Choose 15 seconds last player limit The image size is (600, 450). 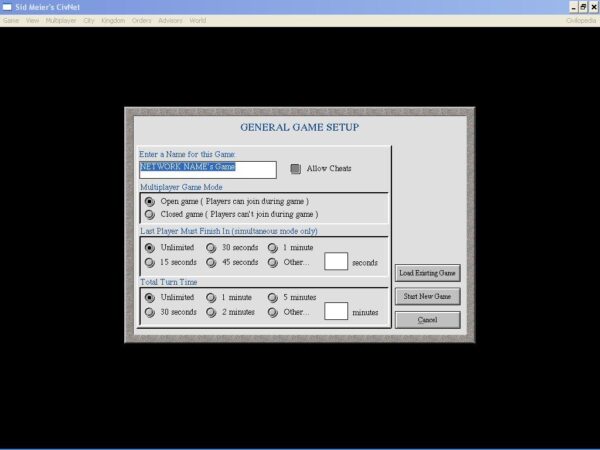[150, 262]
